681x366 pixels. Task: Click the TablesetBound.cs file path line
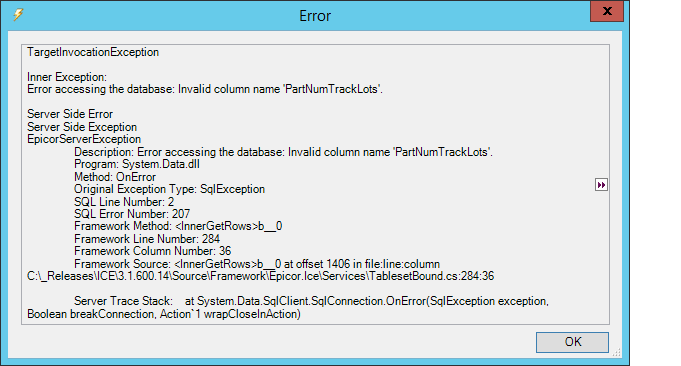(261, 276)
